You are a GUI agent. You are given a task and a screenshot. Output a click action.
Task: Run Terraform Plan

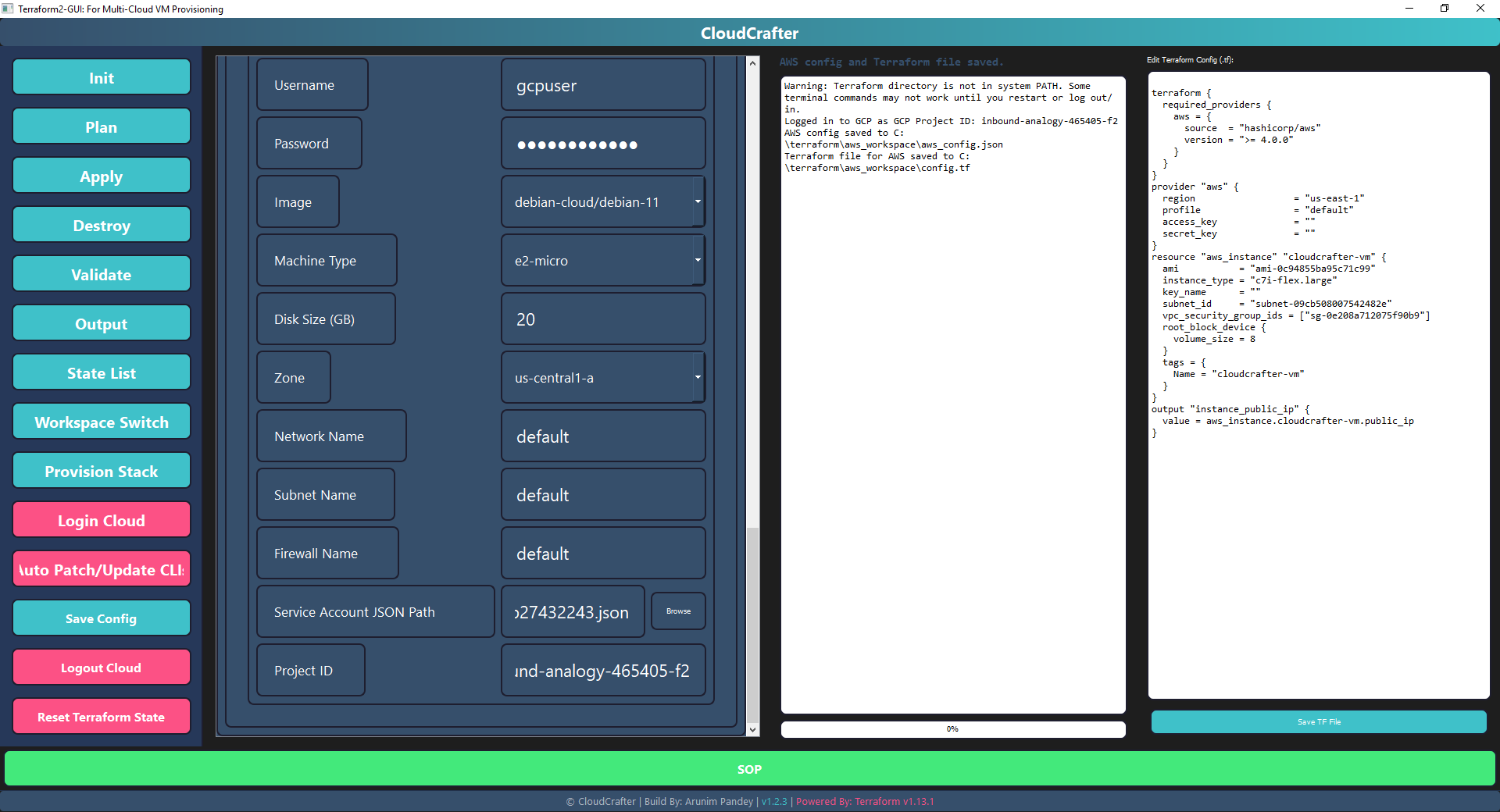click(x=101, y=126)
